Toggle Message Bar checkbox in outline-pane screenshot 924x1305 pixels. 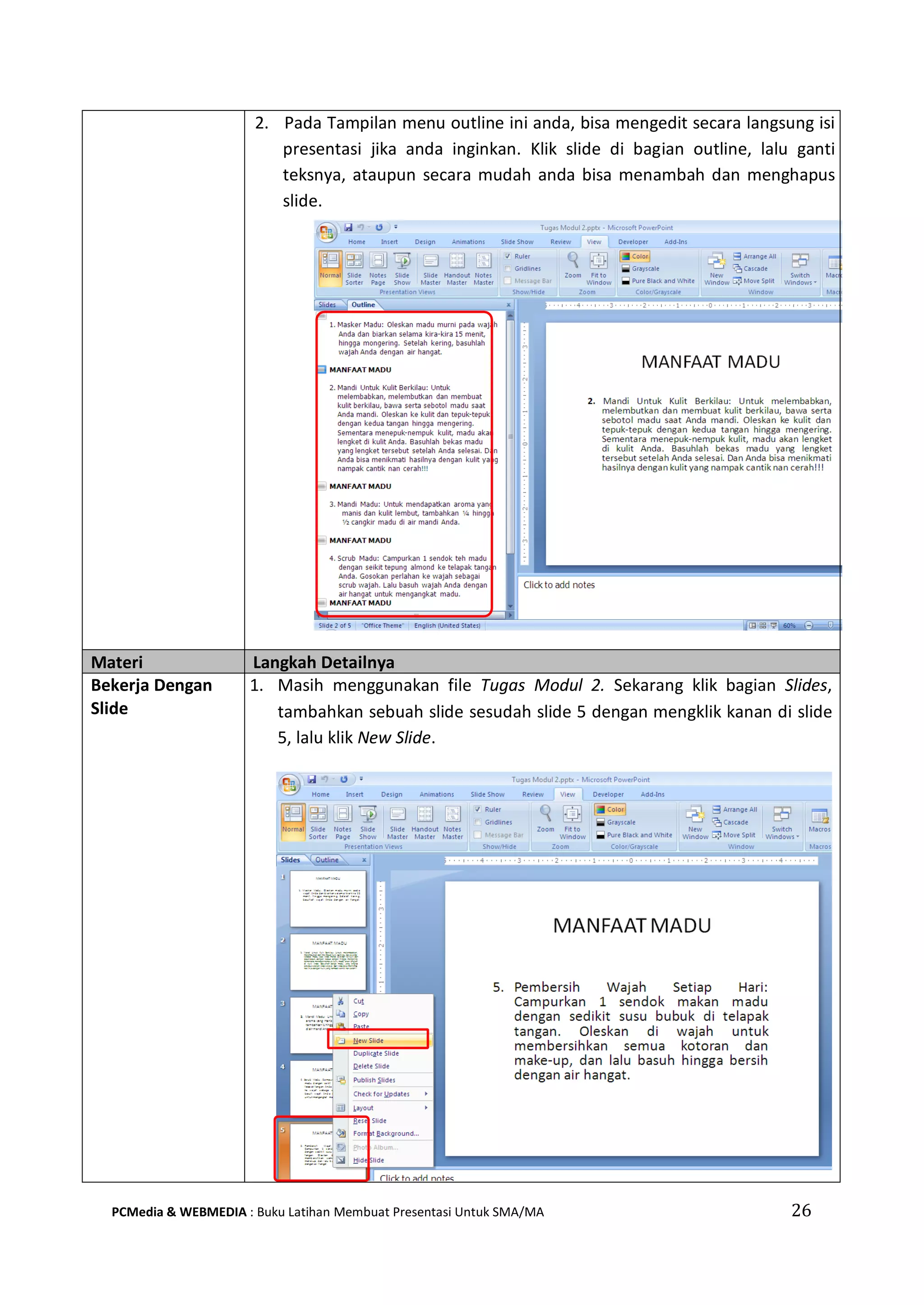508,281
